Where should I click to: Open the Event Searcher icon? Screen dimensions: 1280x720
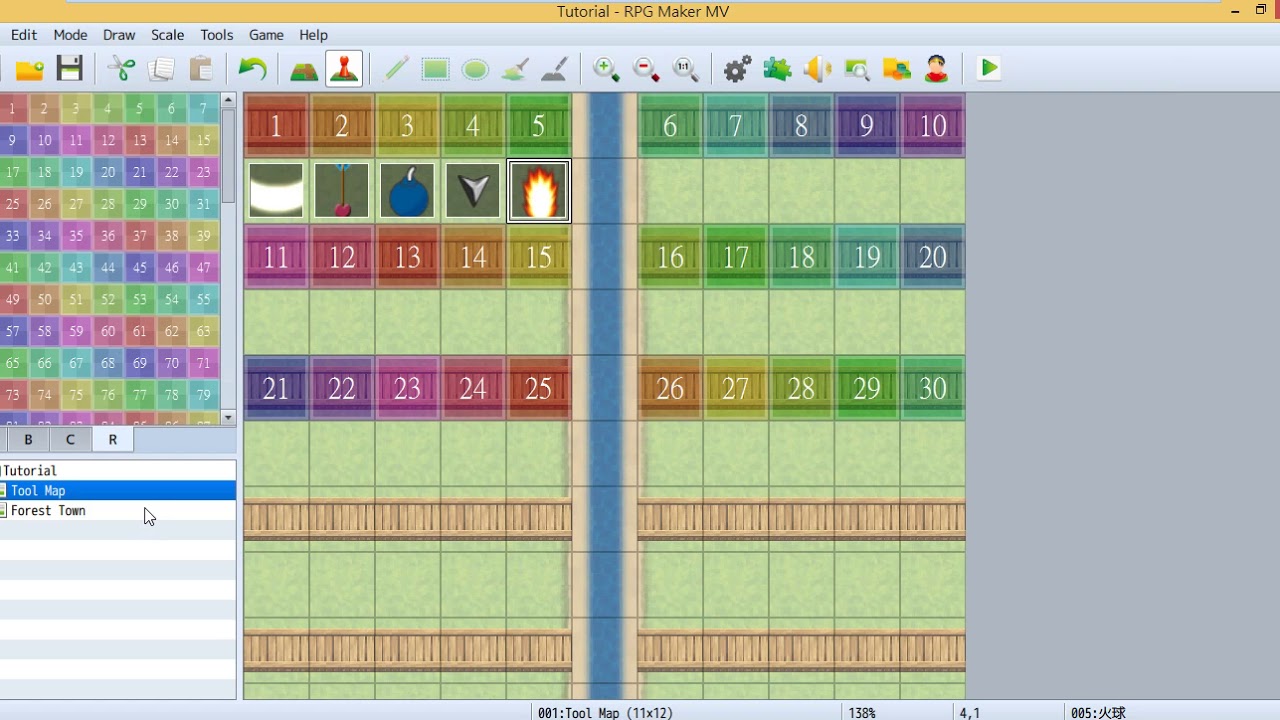click(x=857, y=69)
